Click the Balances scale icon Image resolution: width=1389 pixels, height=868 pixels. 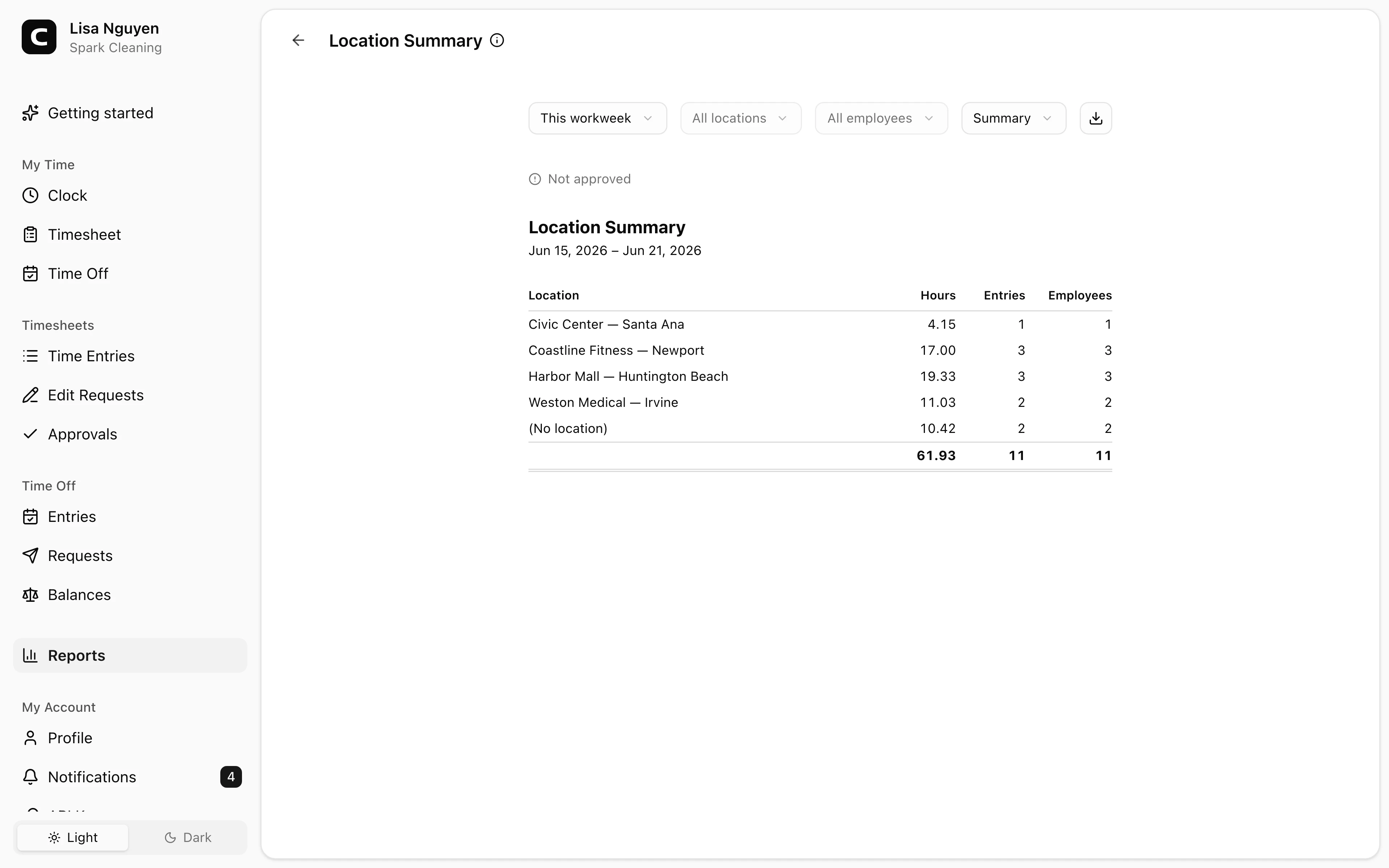30,595
